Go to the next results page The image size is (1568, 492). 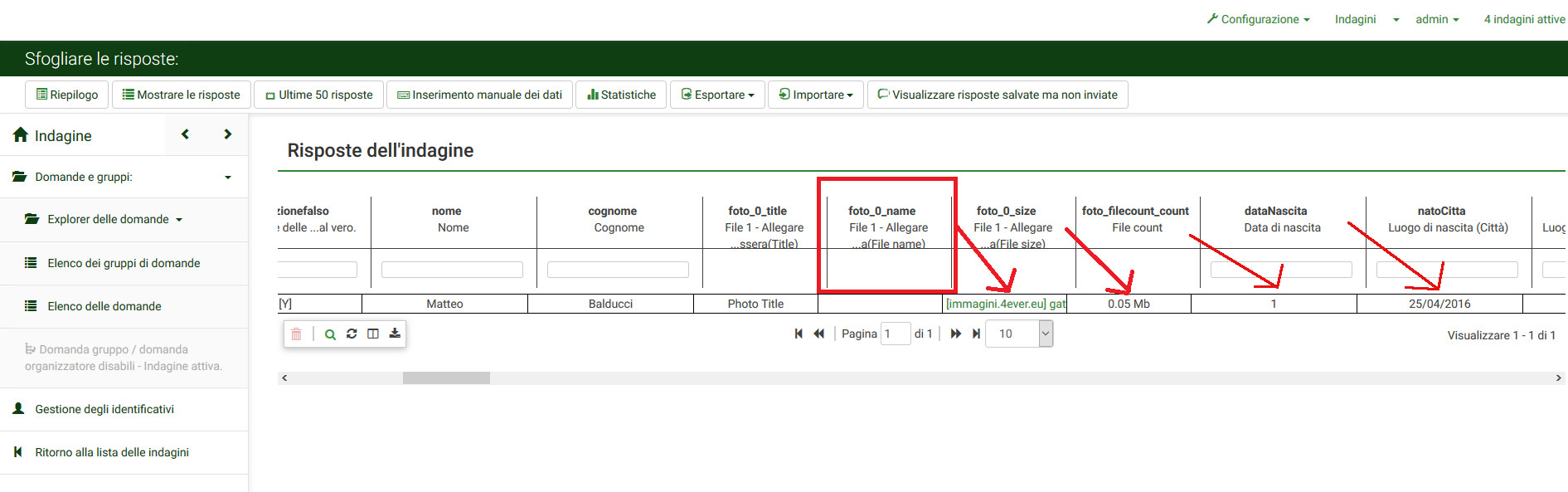[955, 334]
